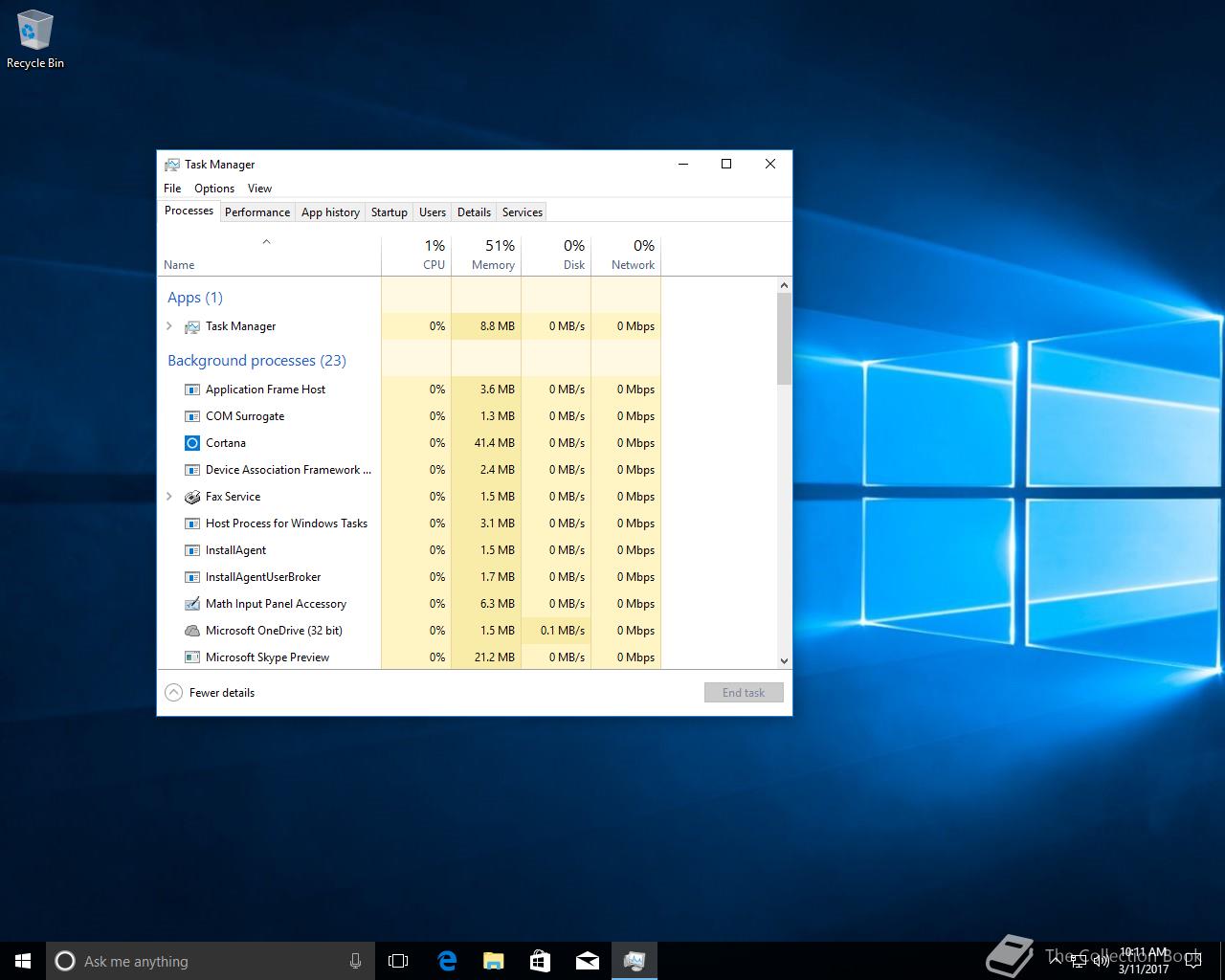Viewport: 1225px width, 980px height.
Task: Launch Microsoft Edge from the taskbar
Action: pos(446,961)
